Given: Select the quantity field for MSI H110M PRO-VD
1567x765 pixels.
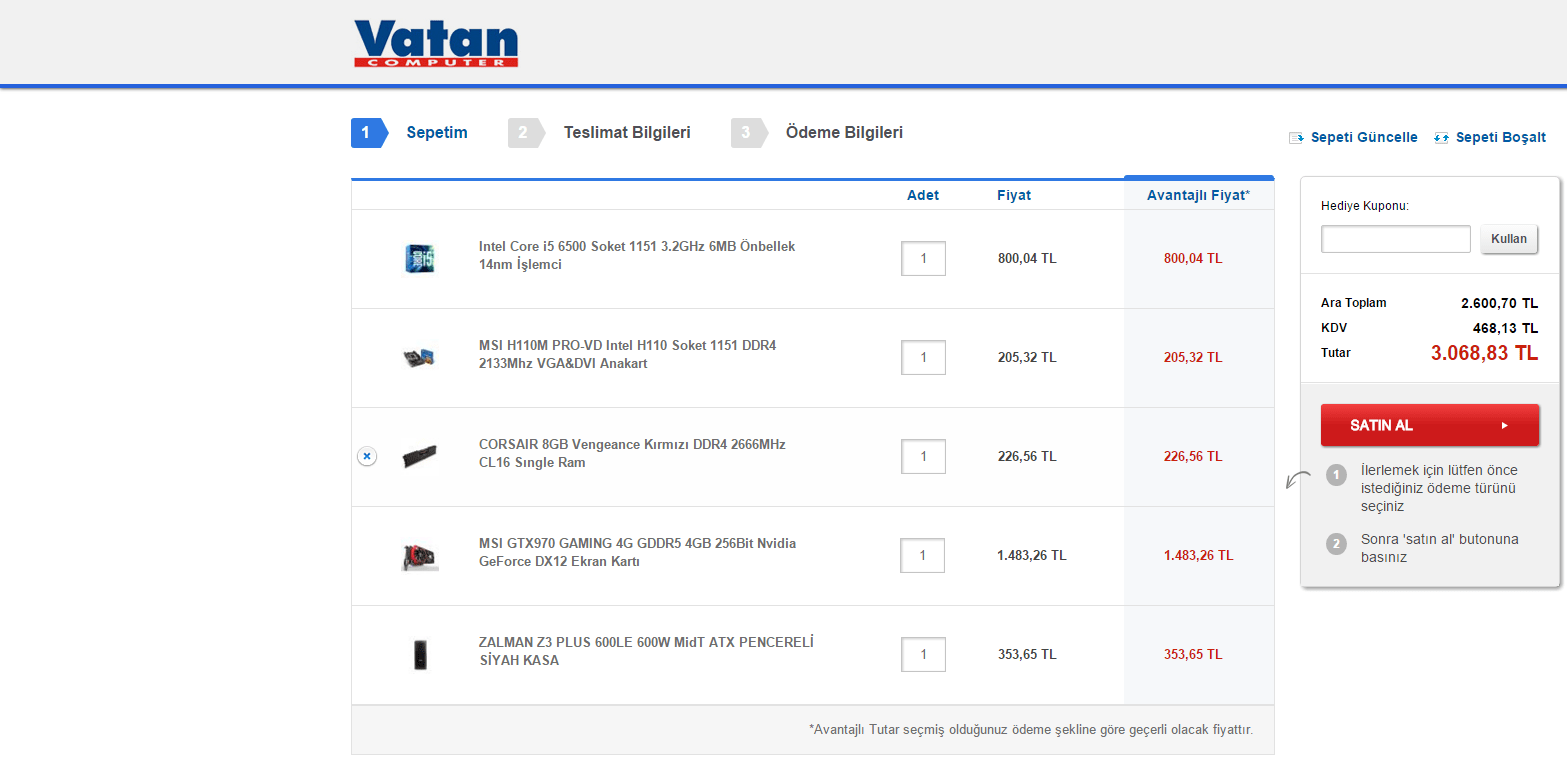Looking at the screenshot, I should pos(923,357).
